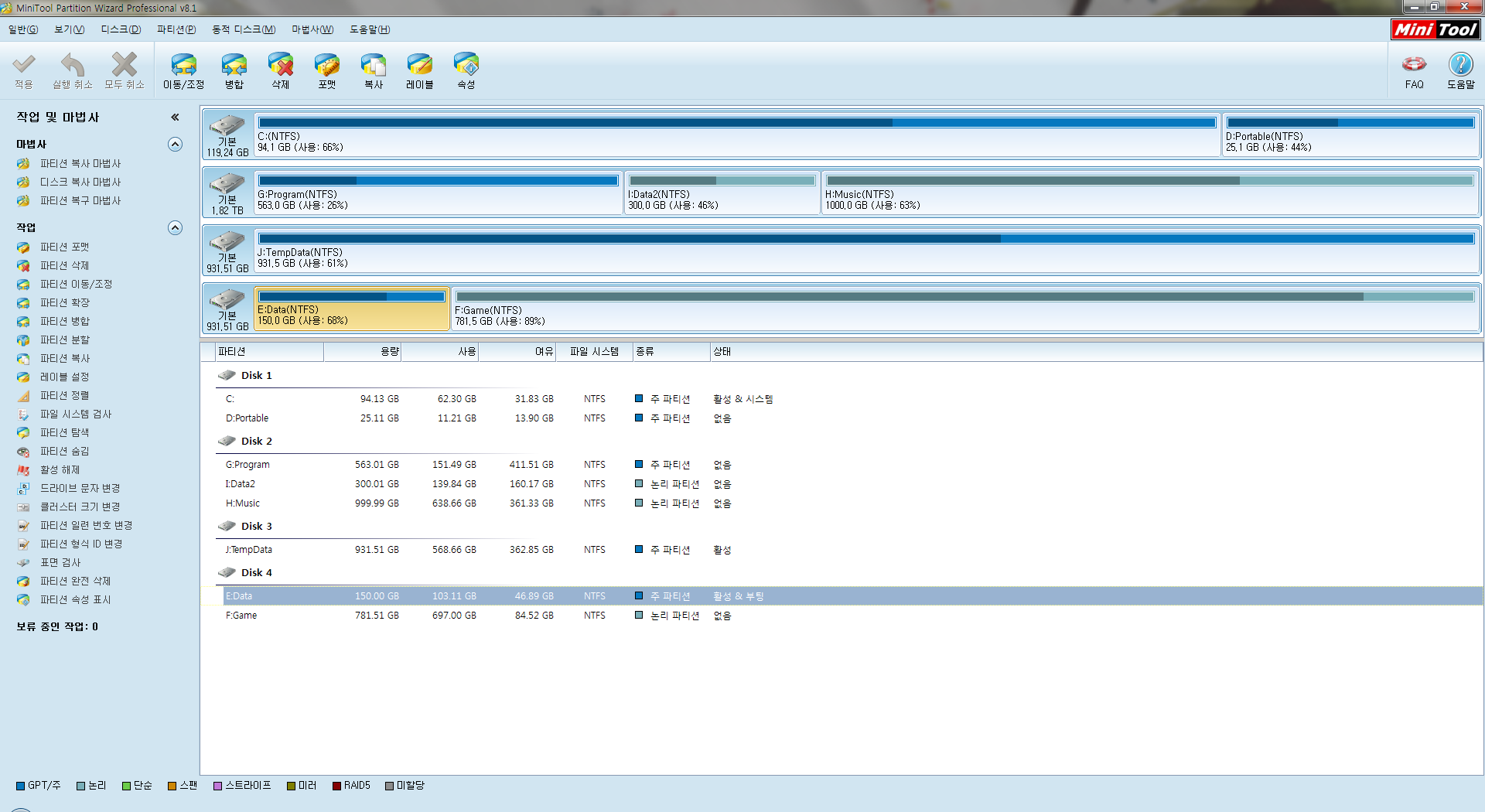Click 레이블 설정 in the task list

pyautogui.click(x=65, y=377)
